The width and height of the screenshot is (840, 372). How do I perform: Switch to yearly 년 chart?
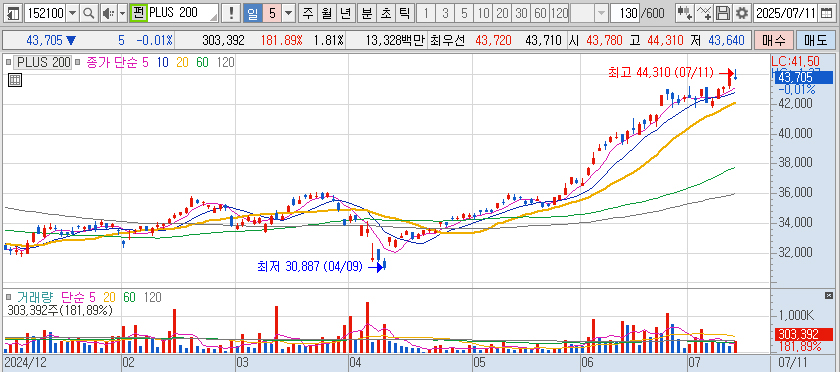tap(345, 13)
